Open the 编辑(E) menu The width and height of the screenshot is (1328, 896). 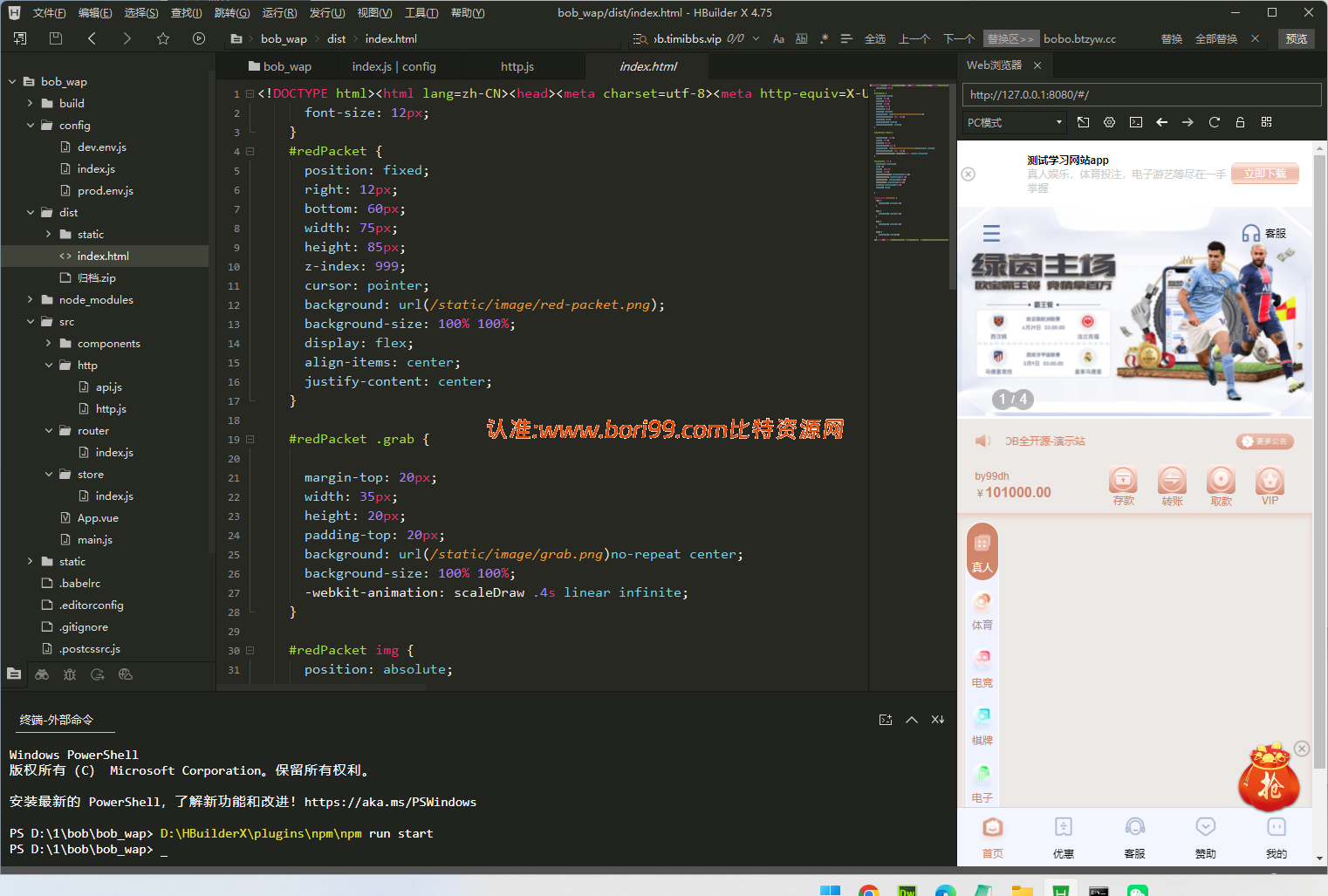point(95,13)
